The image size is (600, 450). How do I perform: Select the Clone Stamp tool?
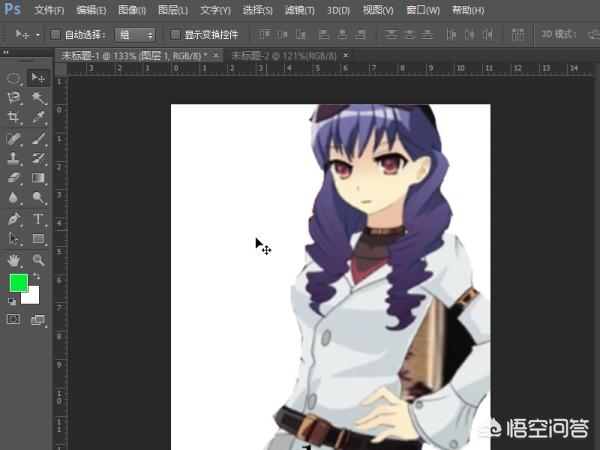tap(14, 158)
